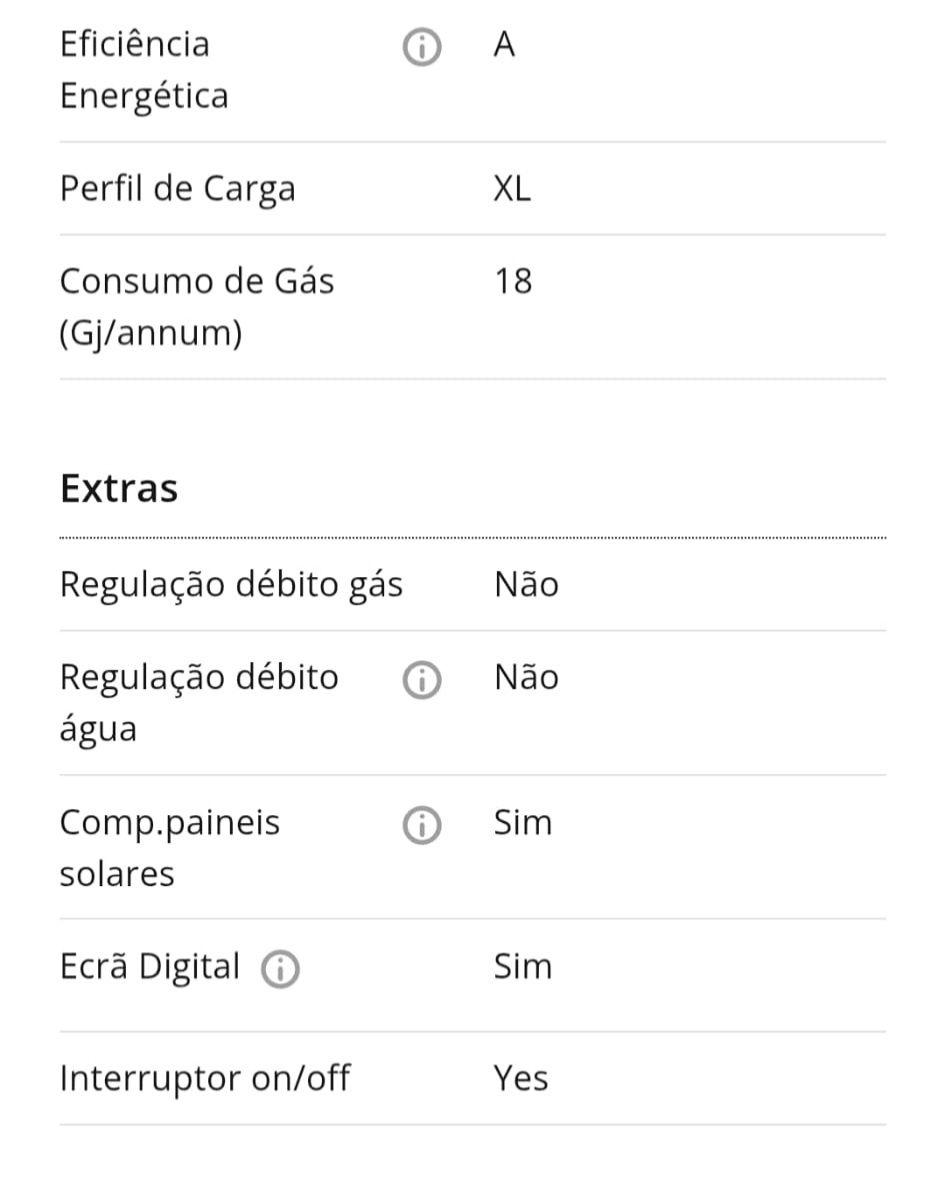Show info tooltip for Comp.paineis solares
944x1182 pixels.
421,825
